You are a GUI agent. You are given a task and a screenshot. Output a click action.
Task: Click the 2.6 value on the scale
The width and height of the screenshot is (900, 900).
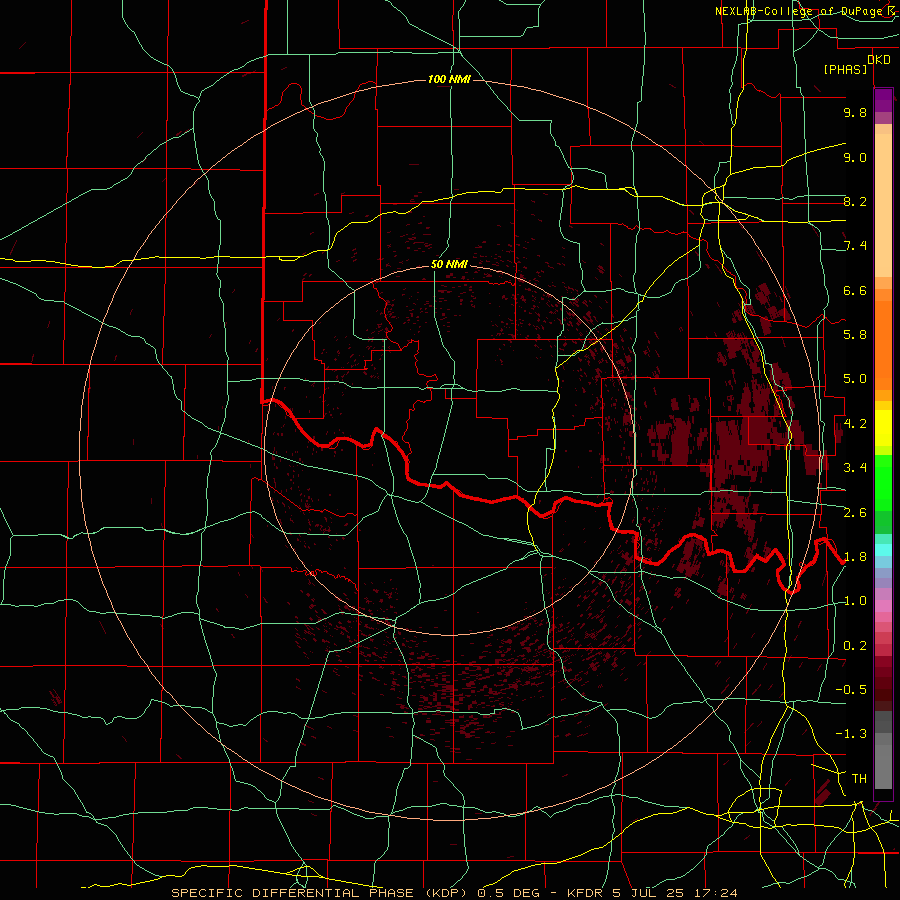point(855,513)
